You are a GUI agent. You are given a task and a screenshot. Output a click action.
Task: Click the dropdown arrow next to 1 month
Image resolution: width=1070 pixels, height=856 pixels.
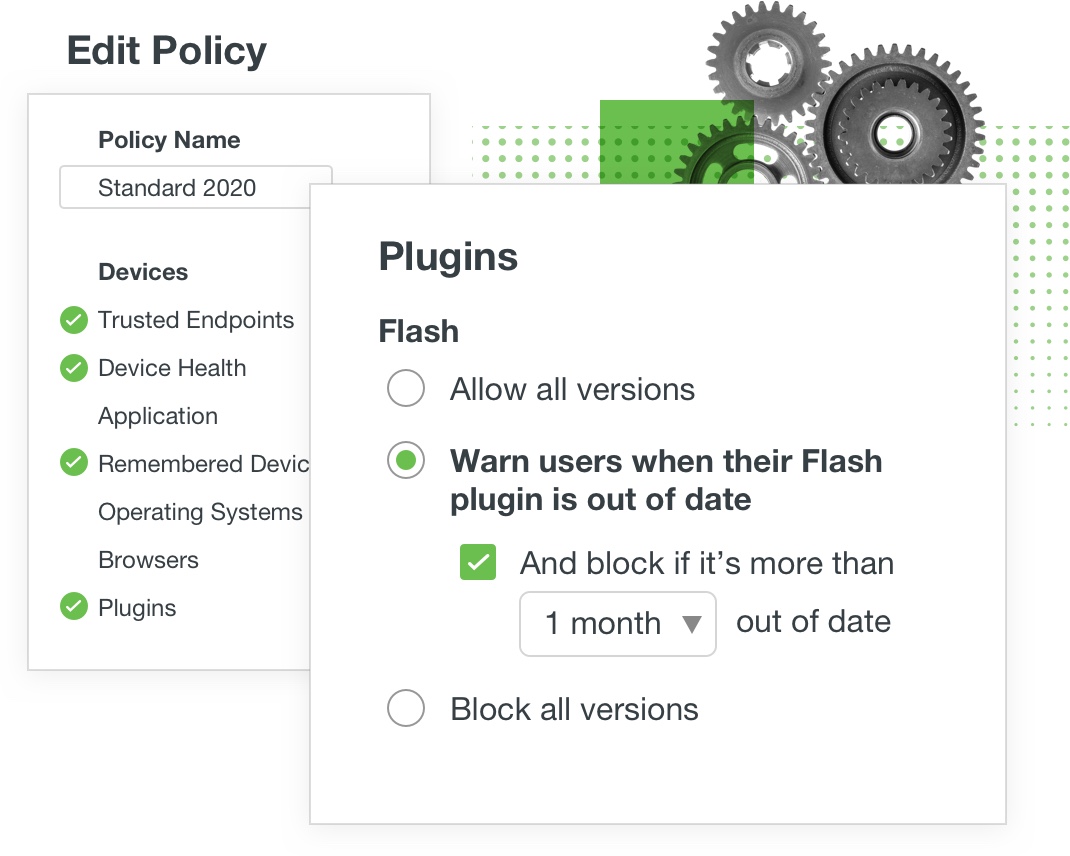click(x=692, y=625)
